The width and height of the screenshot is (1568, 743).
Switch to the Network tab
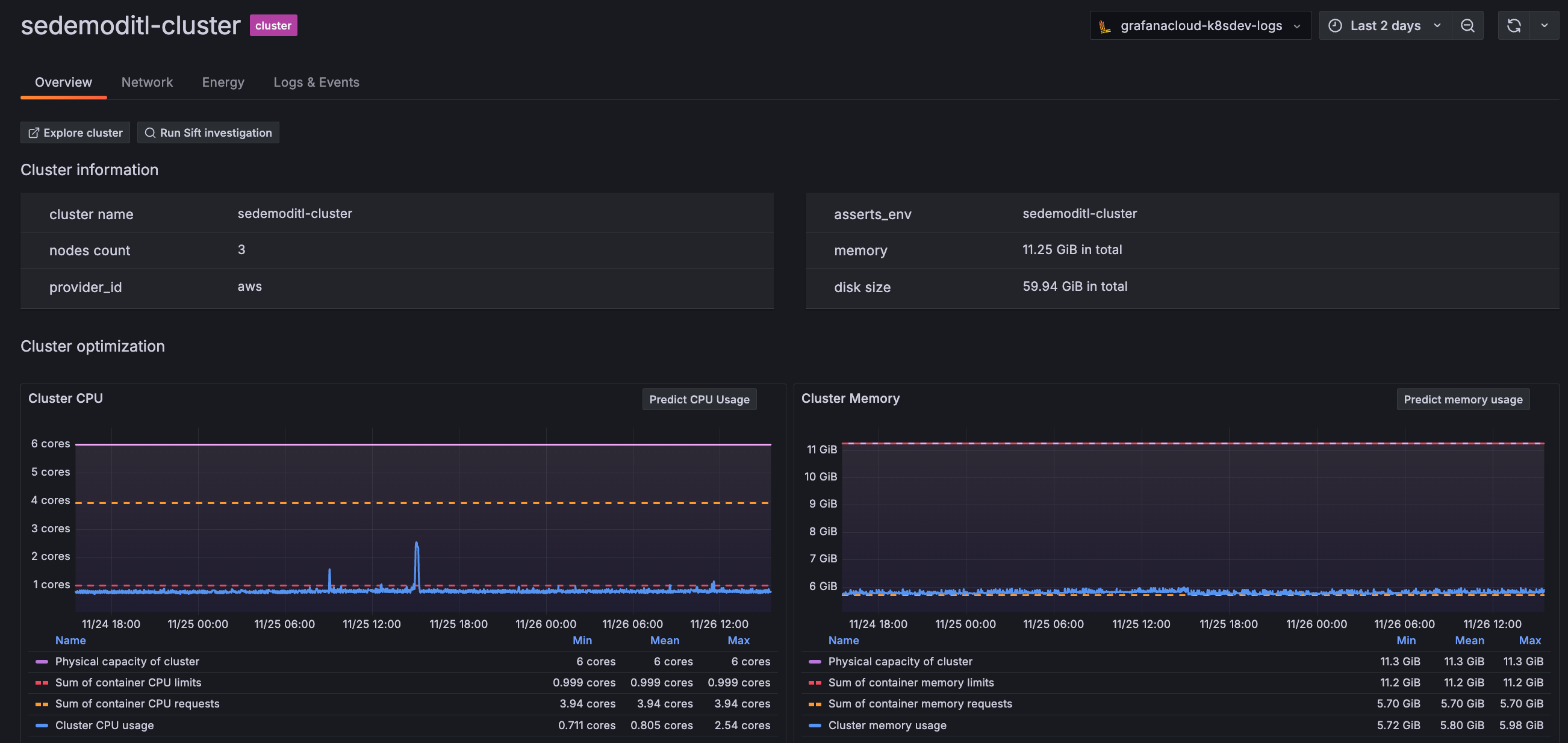(x=147, y=82)
